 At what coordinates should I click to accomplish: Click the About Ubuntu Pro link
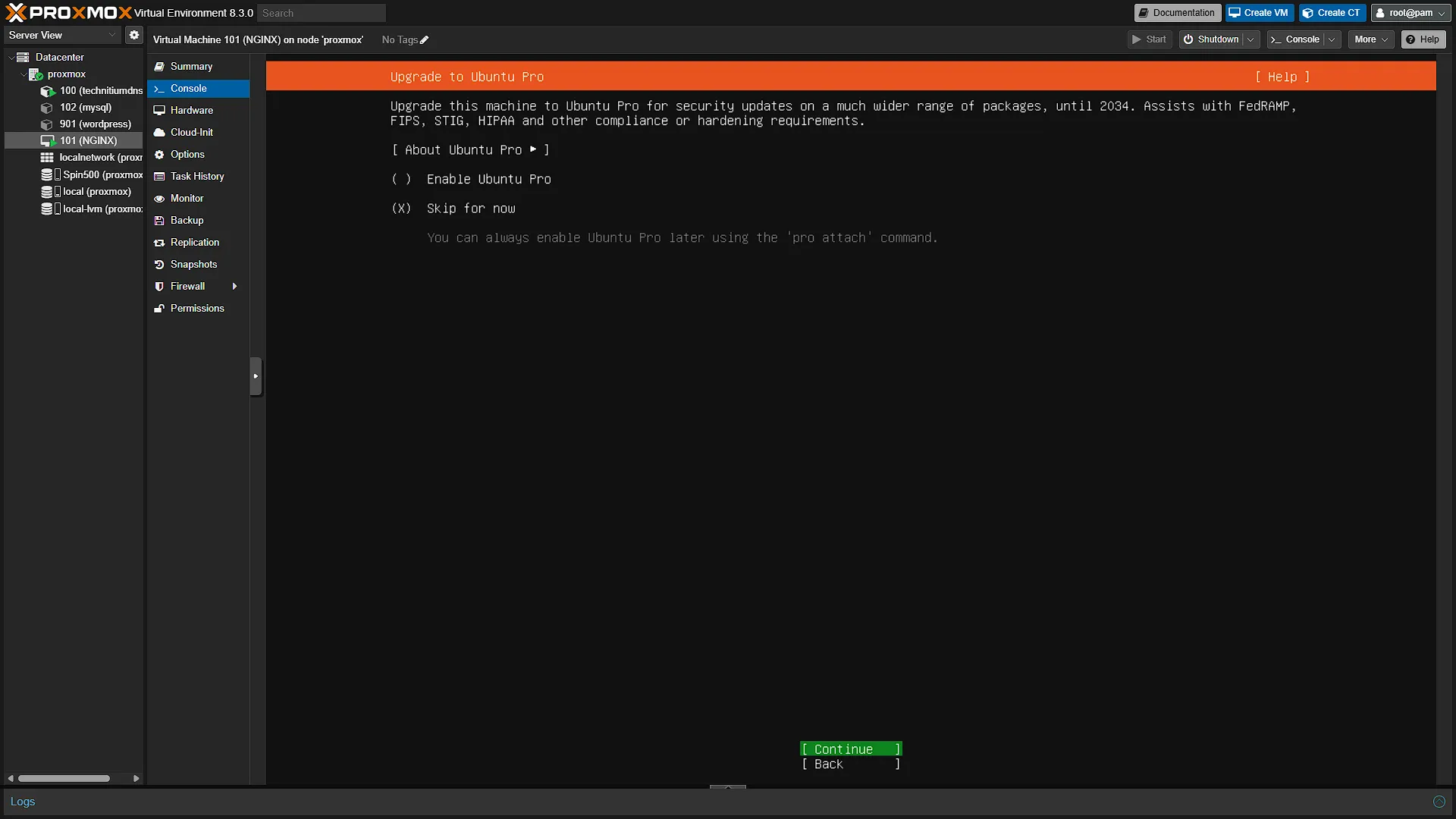(470, 150)
